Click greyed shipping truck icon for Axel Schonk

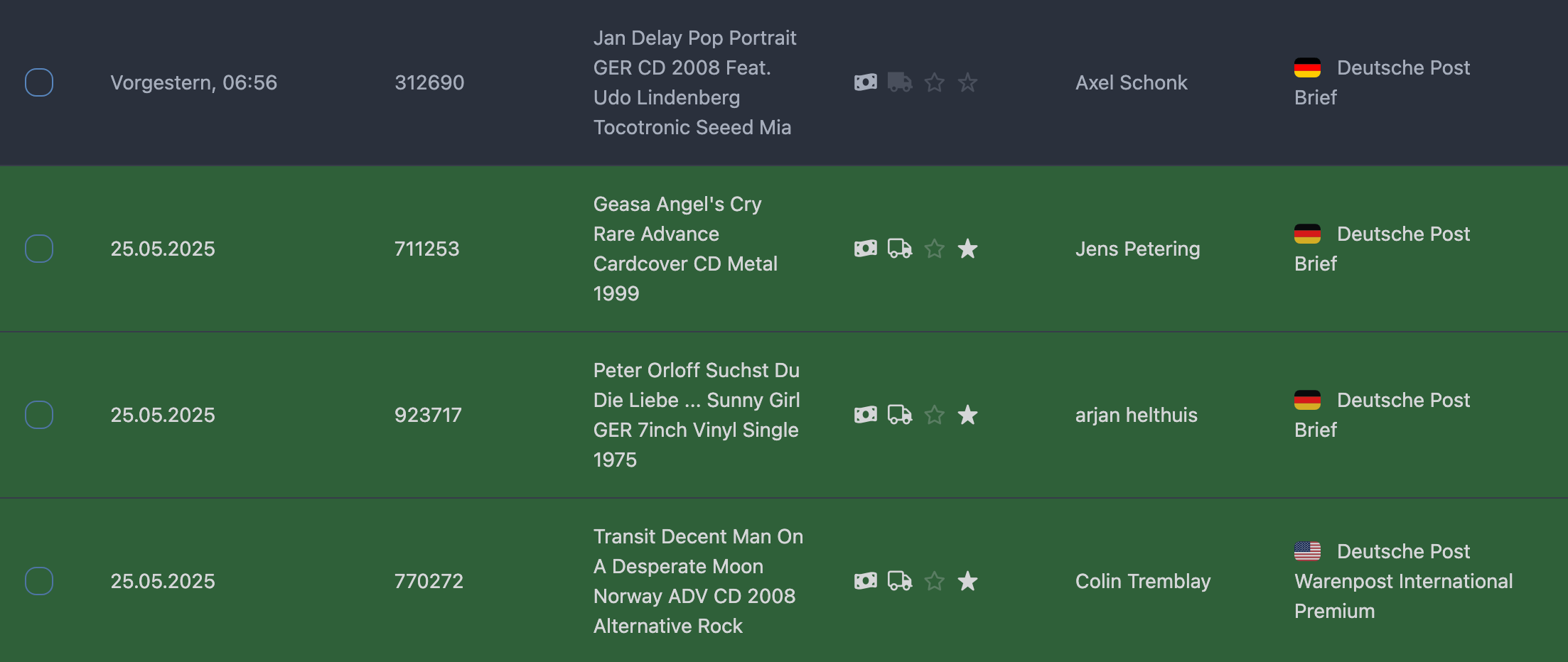[900, 82]
